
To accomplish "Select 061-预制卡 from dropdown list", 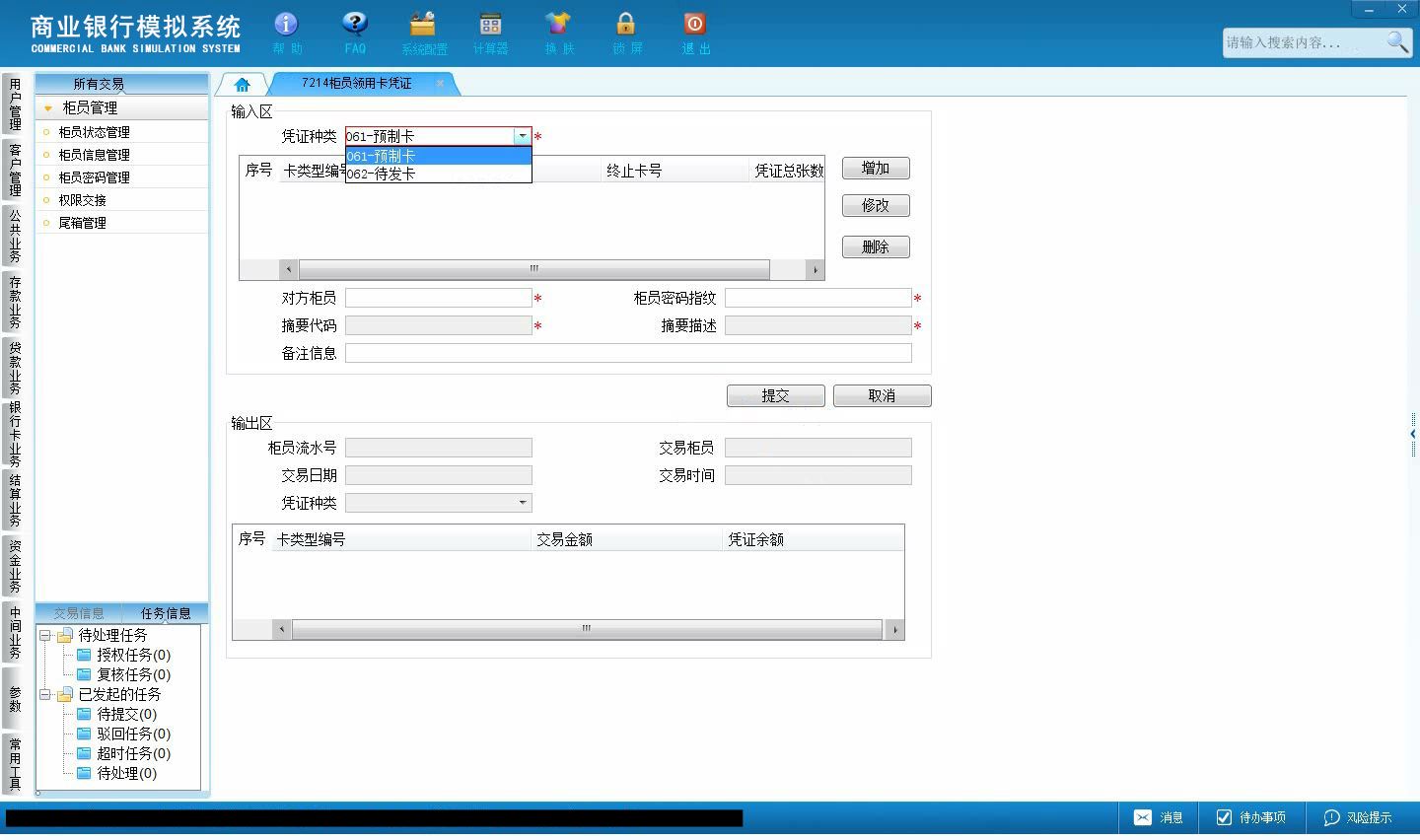I will point(438,156).
